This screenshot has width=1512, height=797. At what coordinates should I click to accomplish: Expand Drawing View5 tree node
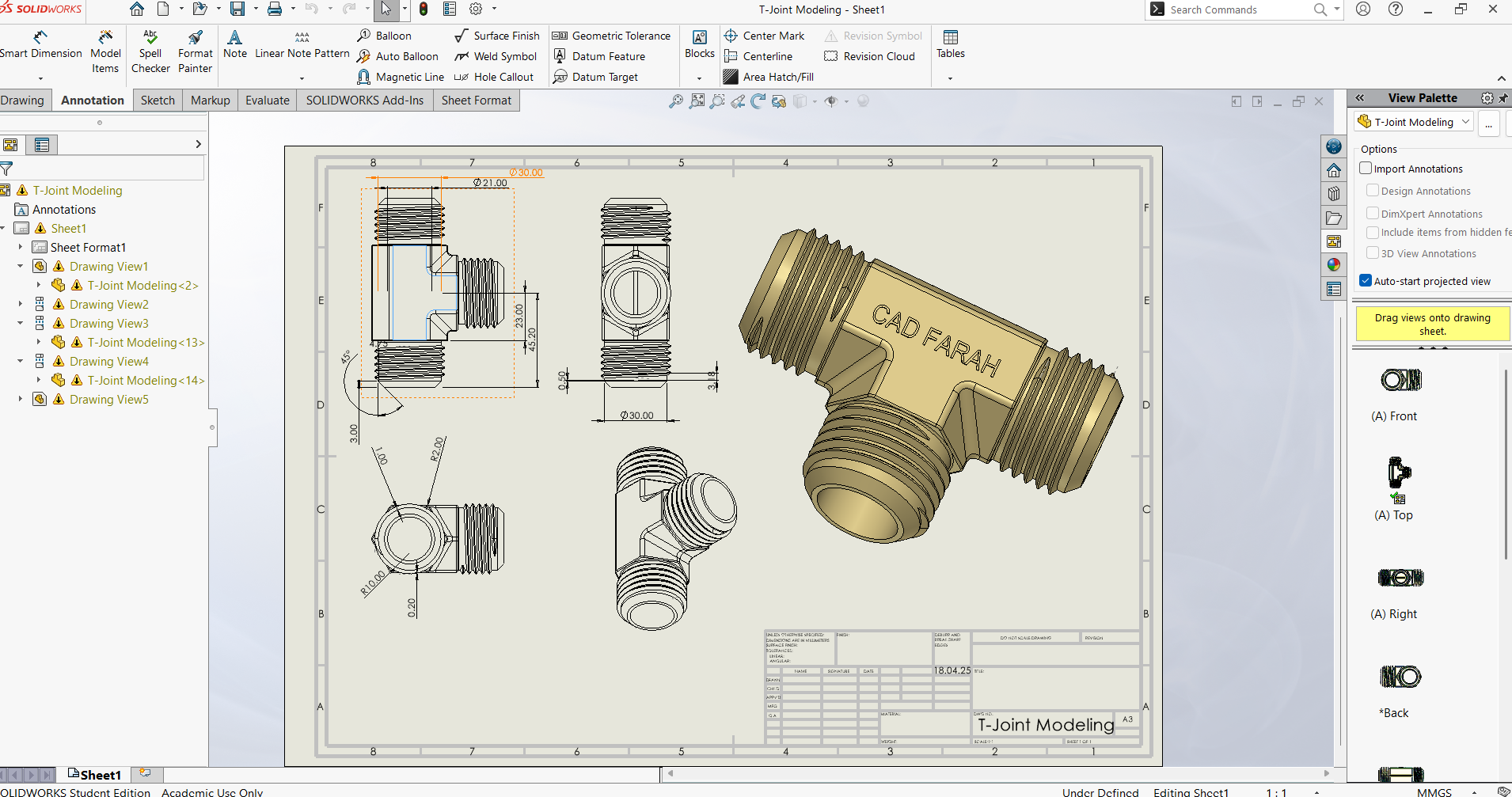point(21,400)
